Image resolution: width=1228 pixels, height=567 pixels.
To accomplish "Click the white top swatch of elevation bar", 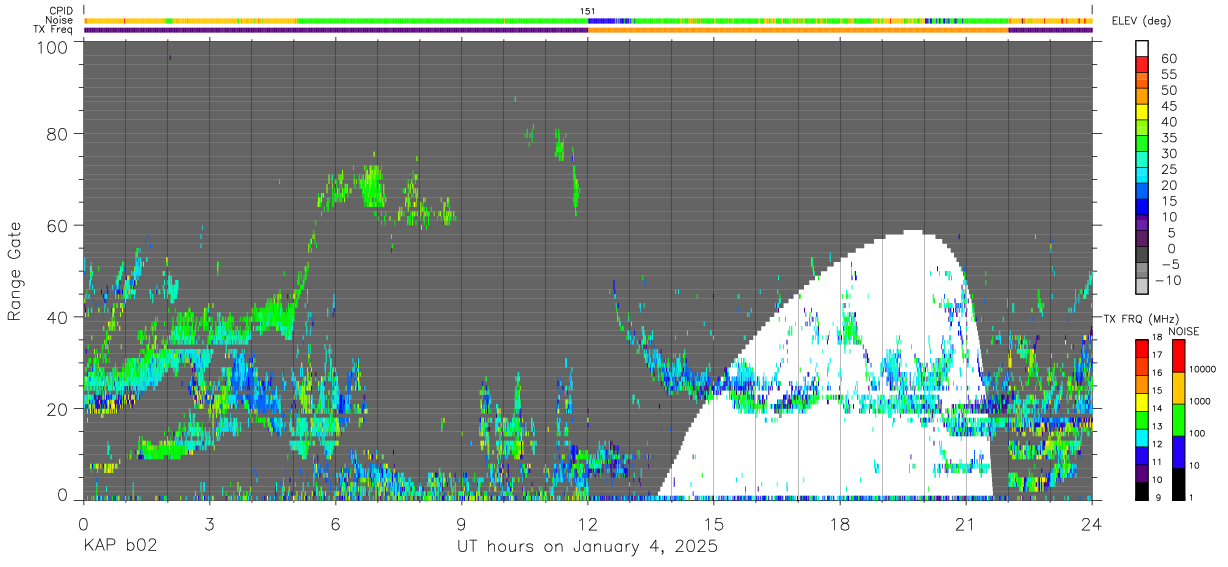I will pyautogui.click(x=1142, y=48).
